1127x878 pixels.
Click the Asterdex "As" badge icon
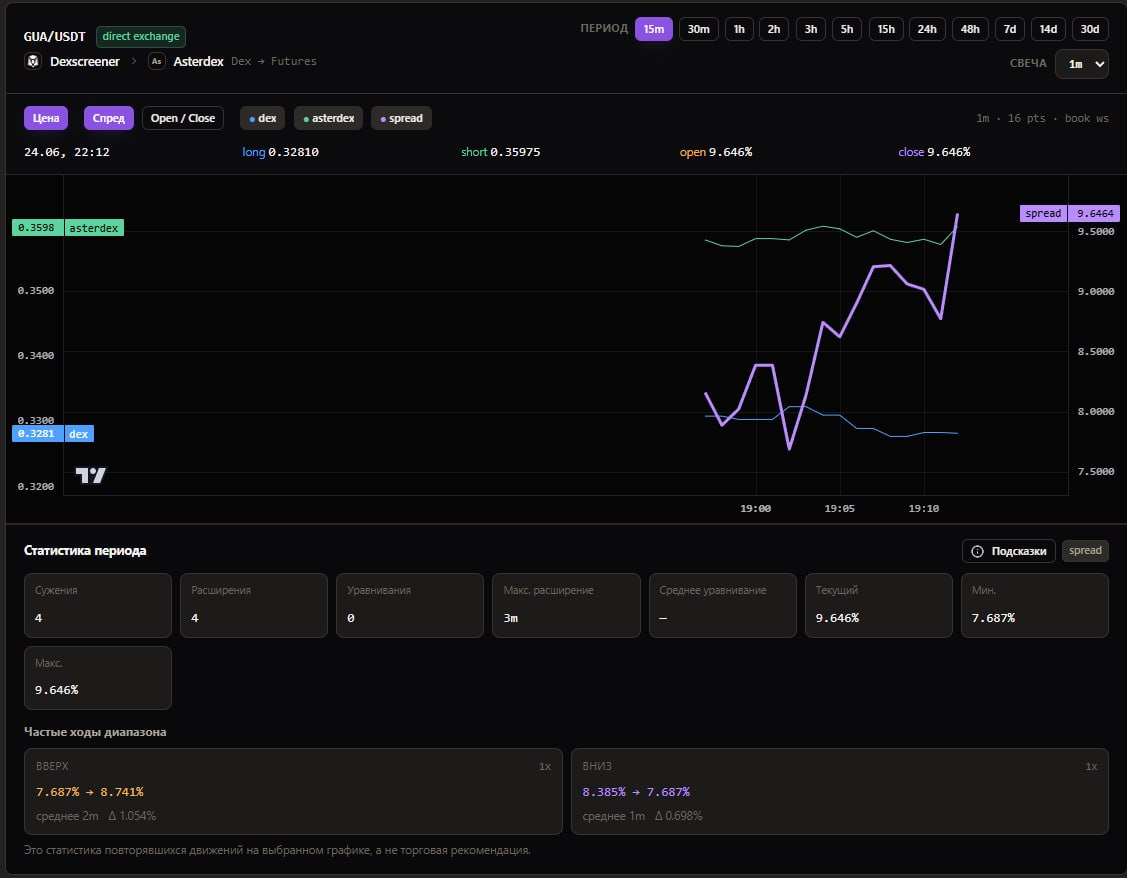click(x=156, y=61)
